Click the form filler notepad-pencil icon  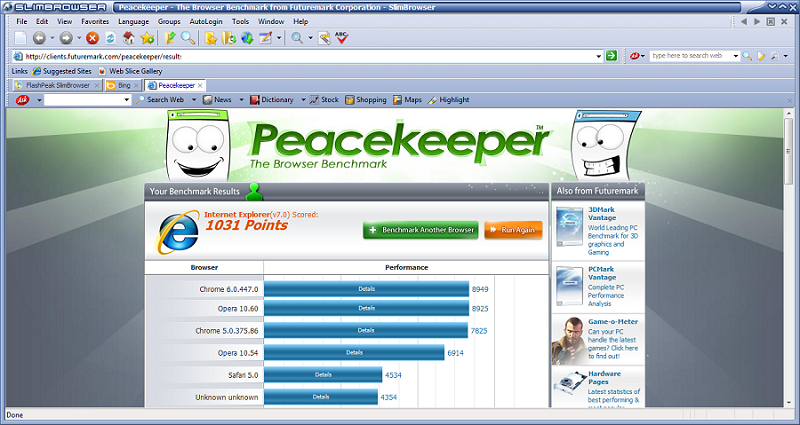(266, 38)
